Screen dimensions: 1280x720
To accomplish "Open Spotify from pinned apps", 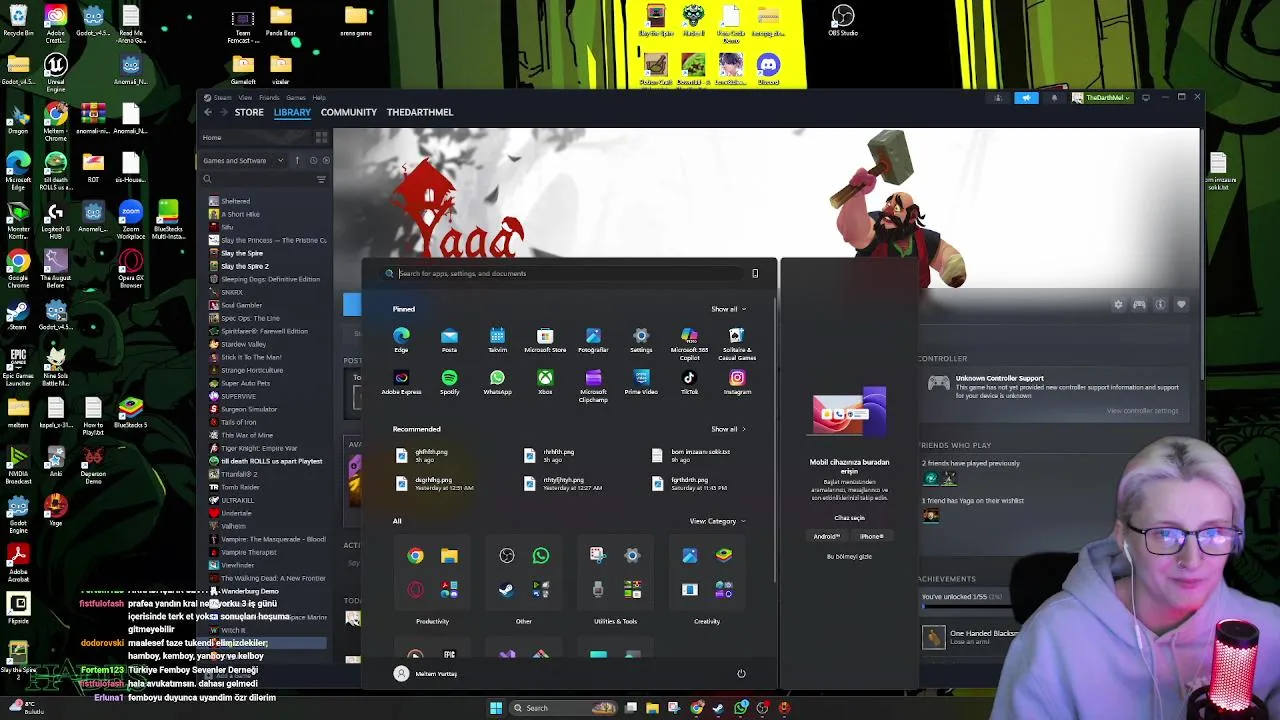I will 449,382.
